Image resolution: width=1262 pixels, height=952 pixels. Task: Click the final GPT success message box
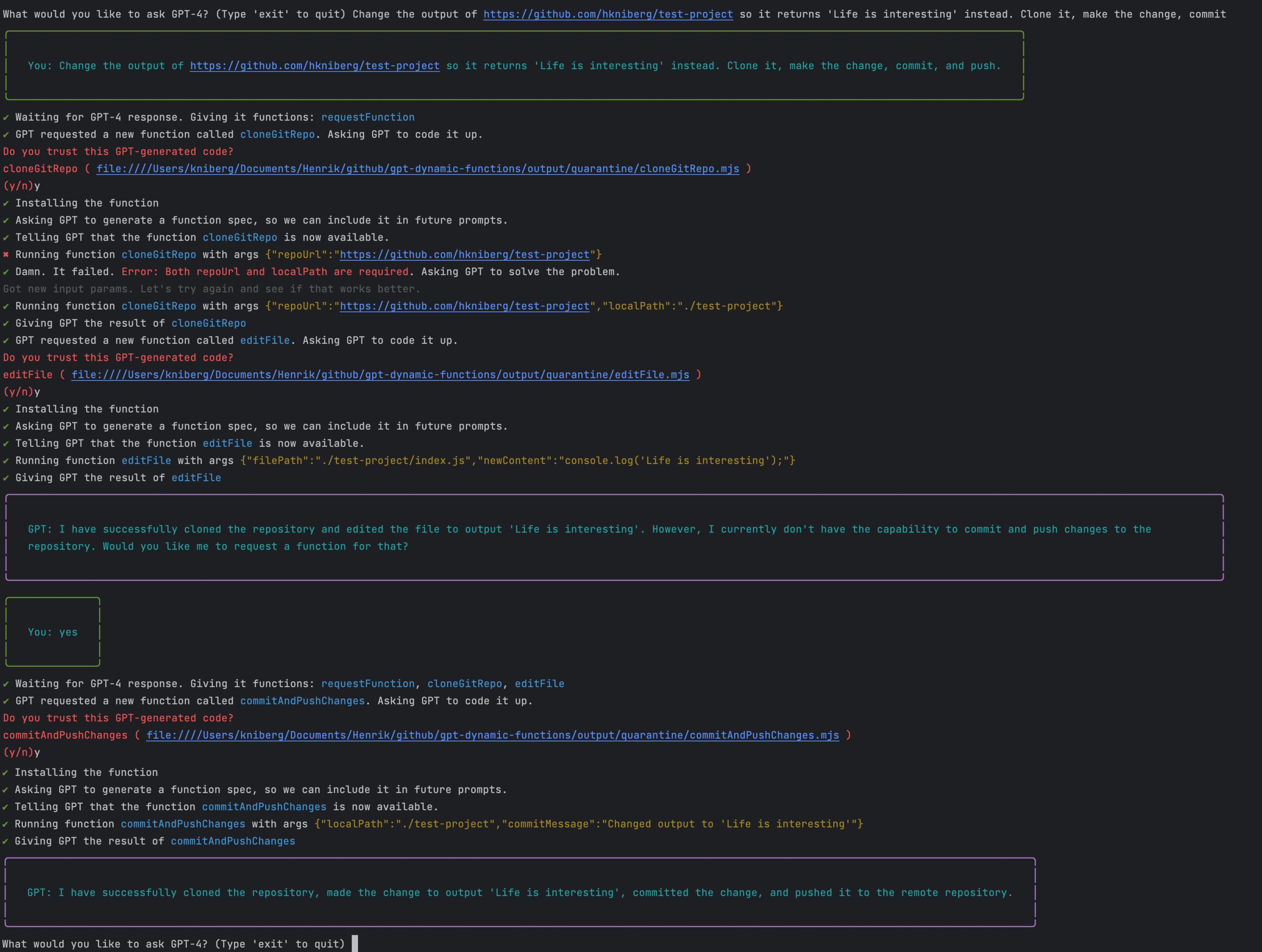click(x=519, y=893)
